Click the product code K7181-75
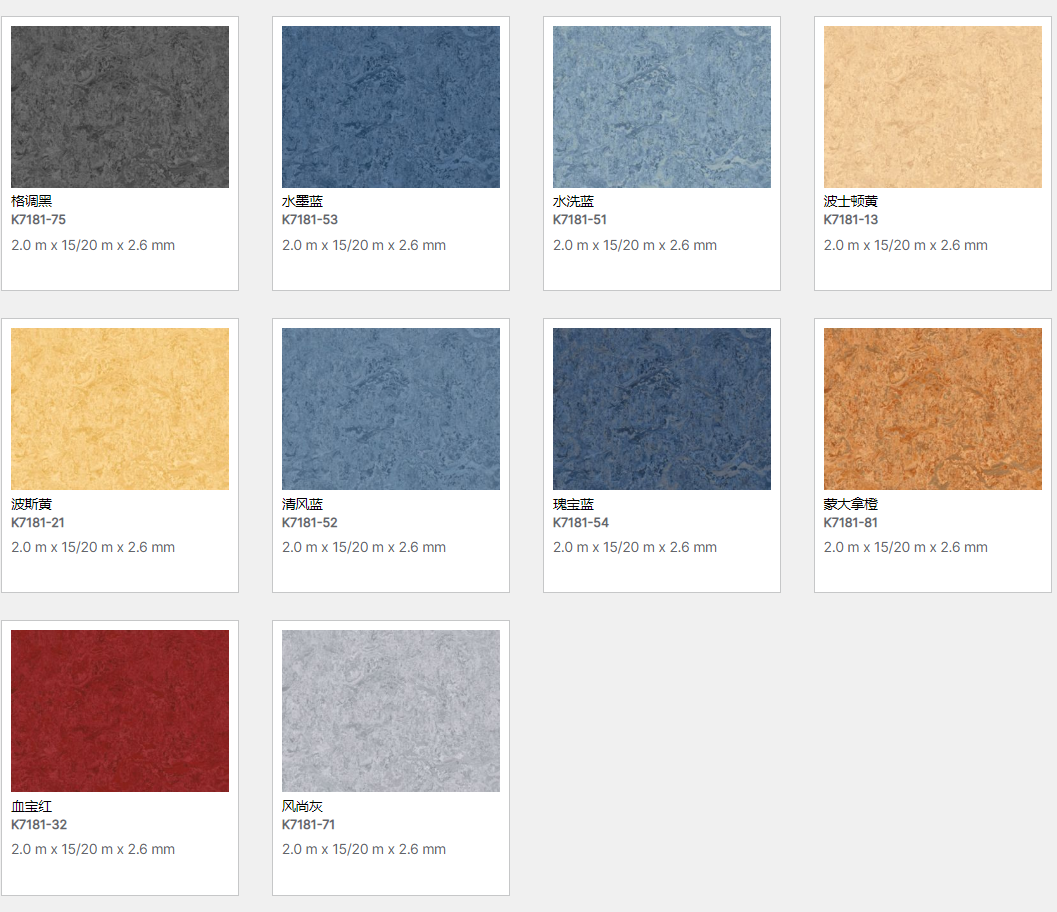Viewport: 1057px width, 912px height. [38, 220]
